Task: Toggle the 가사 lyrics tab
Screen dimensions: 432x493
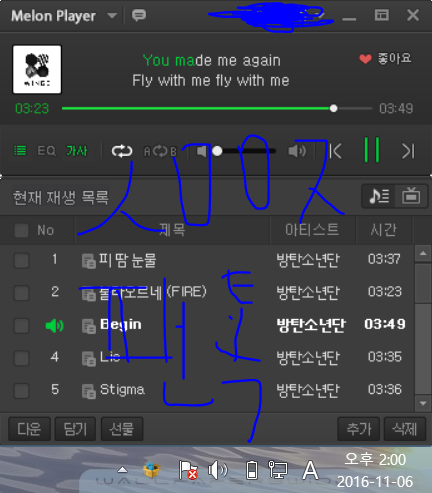Action: (x=77, y=151)
